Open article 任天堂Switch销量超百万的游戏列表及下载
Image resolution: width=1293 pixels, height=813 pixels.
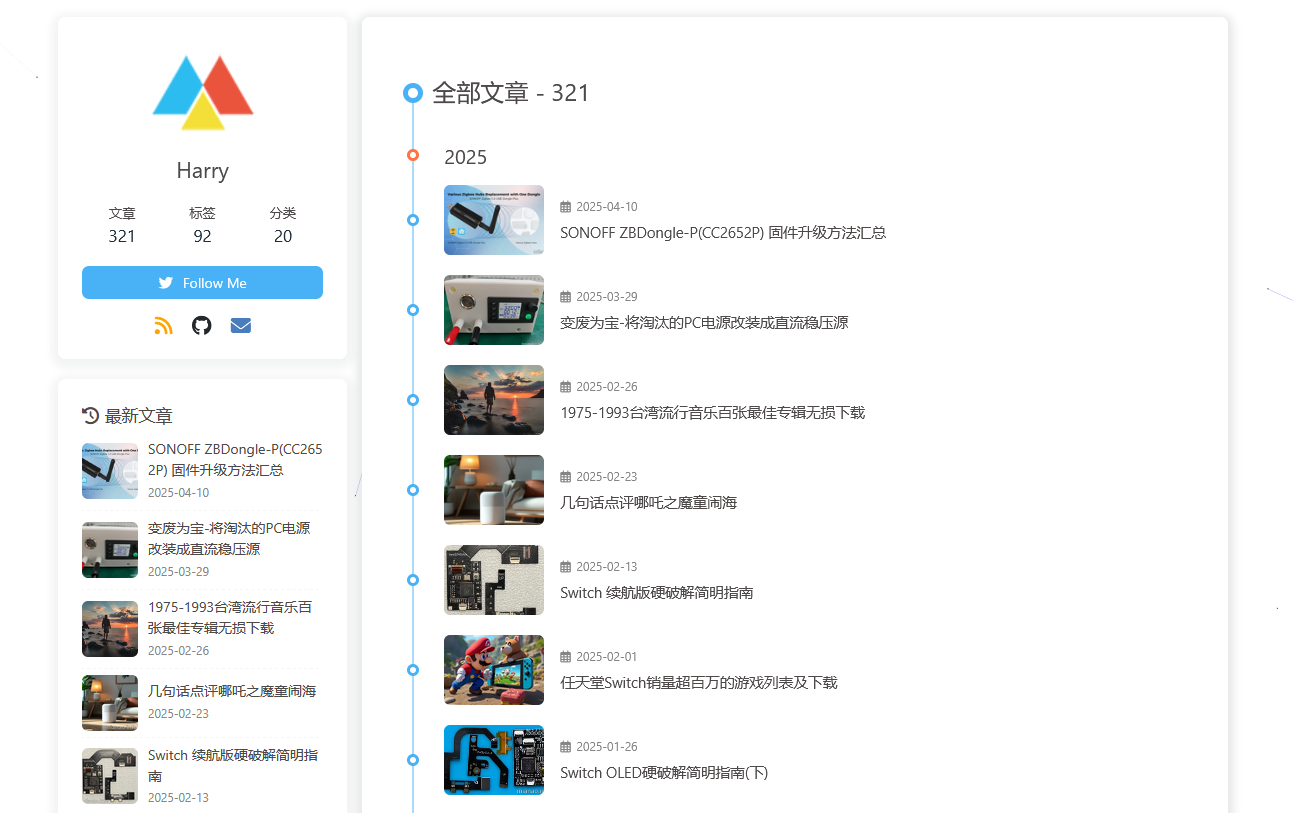[x=699, y=683]
